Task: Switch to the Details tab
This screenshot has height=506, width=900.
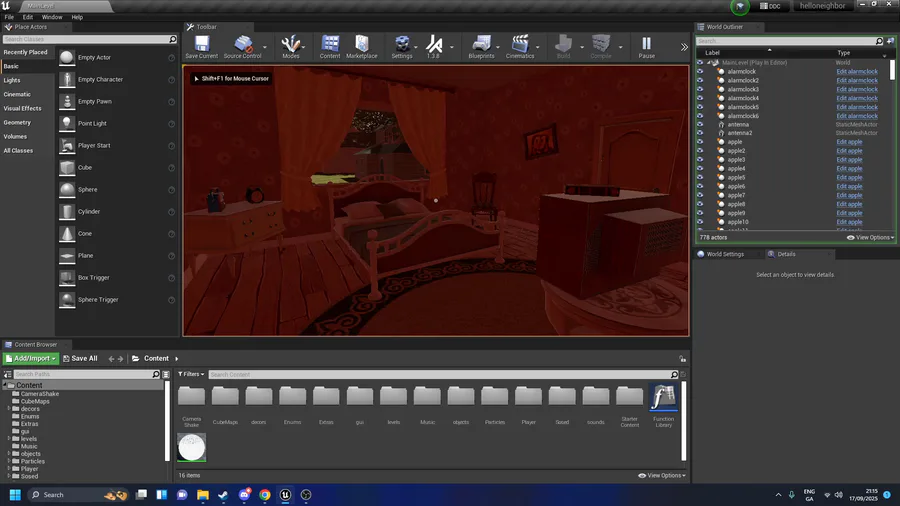Action: point(786,254)
